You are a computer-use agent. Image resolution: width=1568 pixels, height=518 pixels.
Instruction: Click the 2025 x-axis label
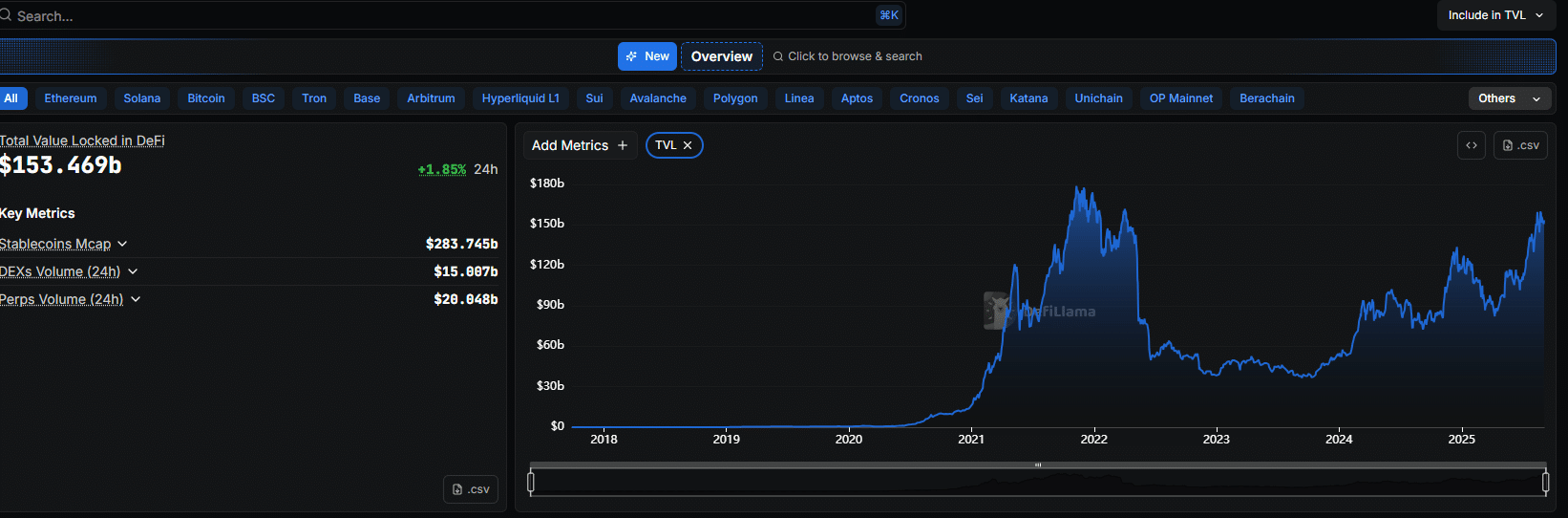(x=1461, y=440)
